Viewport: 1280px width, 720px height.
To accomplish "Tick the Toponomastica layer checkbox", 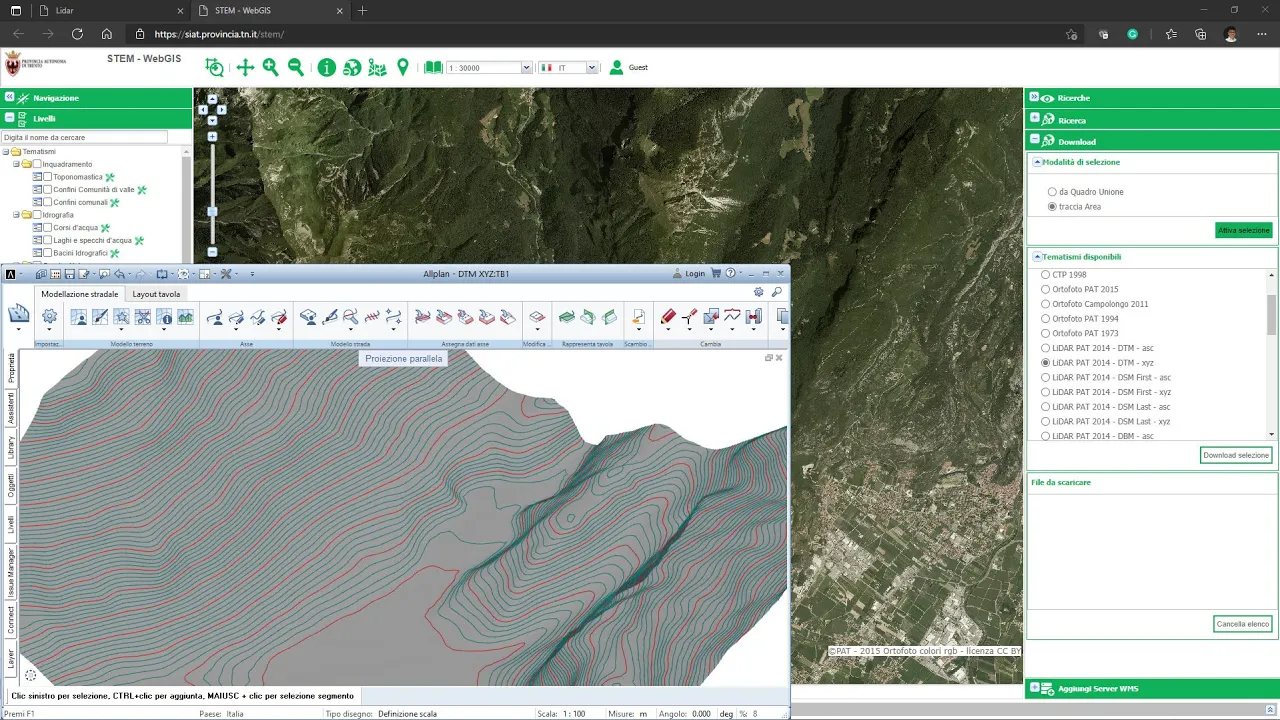I will coord(47,177).
